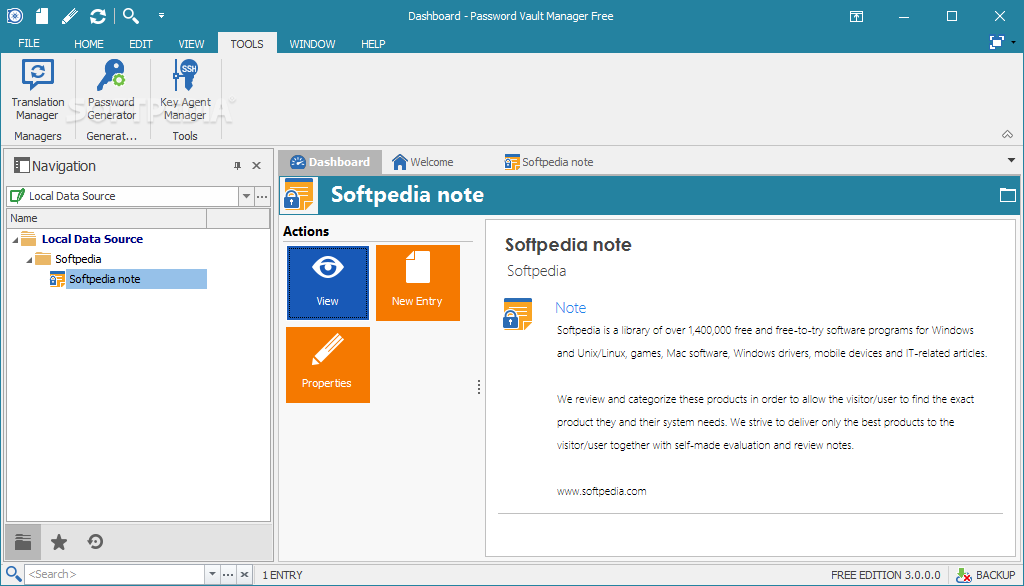The image size is (1024, 586).
Task: Switch to the WINDOW ribbon tab
Action: click(x=312, y=44)
